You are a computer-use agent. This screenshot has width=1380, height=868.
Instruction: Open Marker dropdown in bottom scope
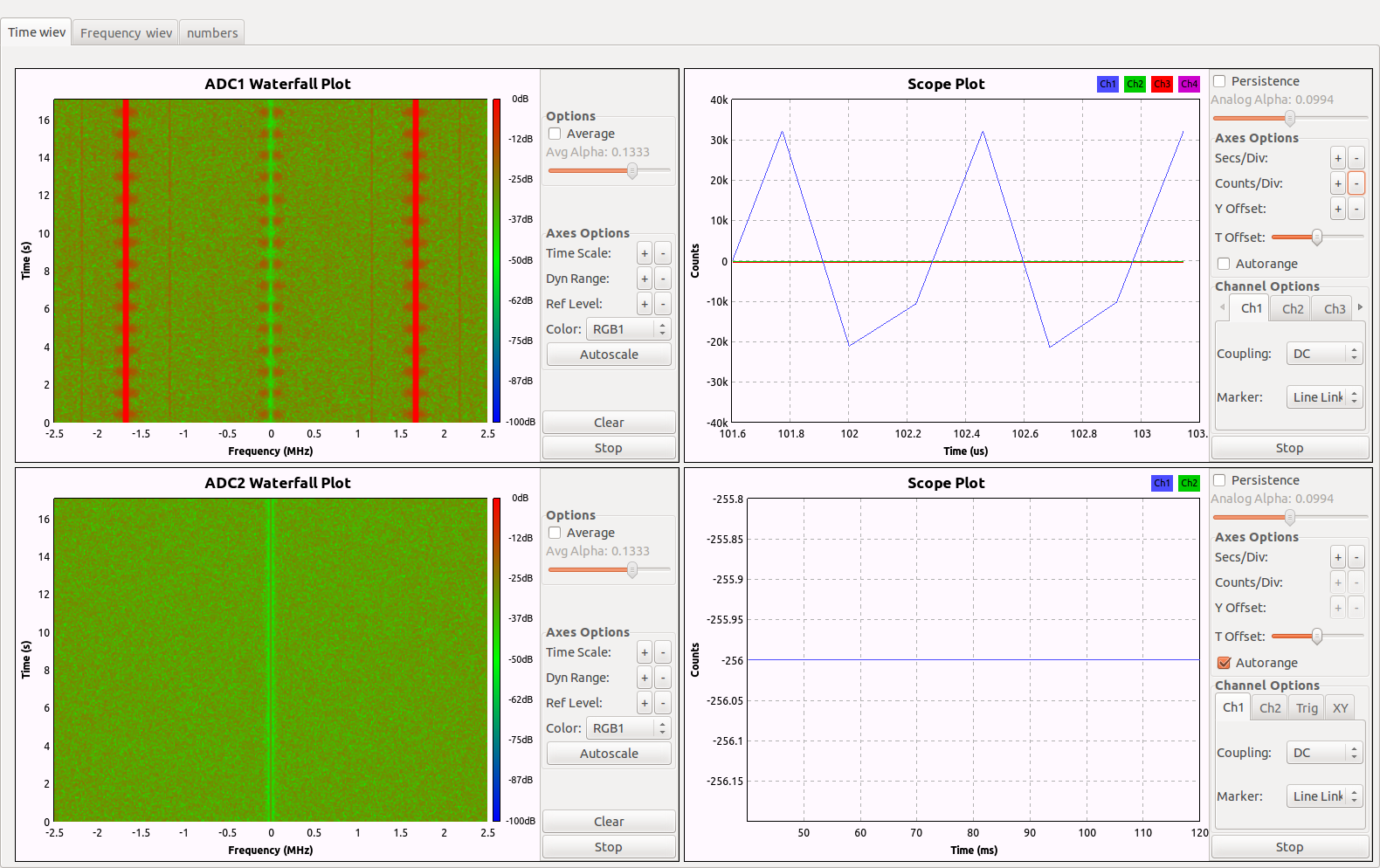click(1324, 797)
